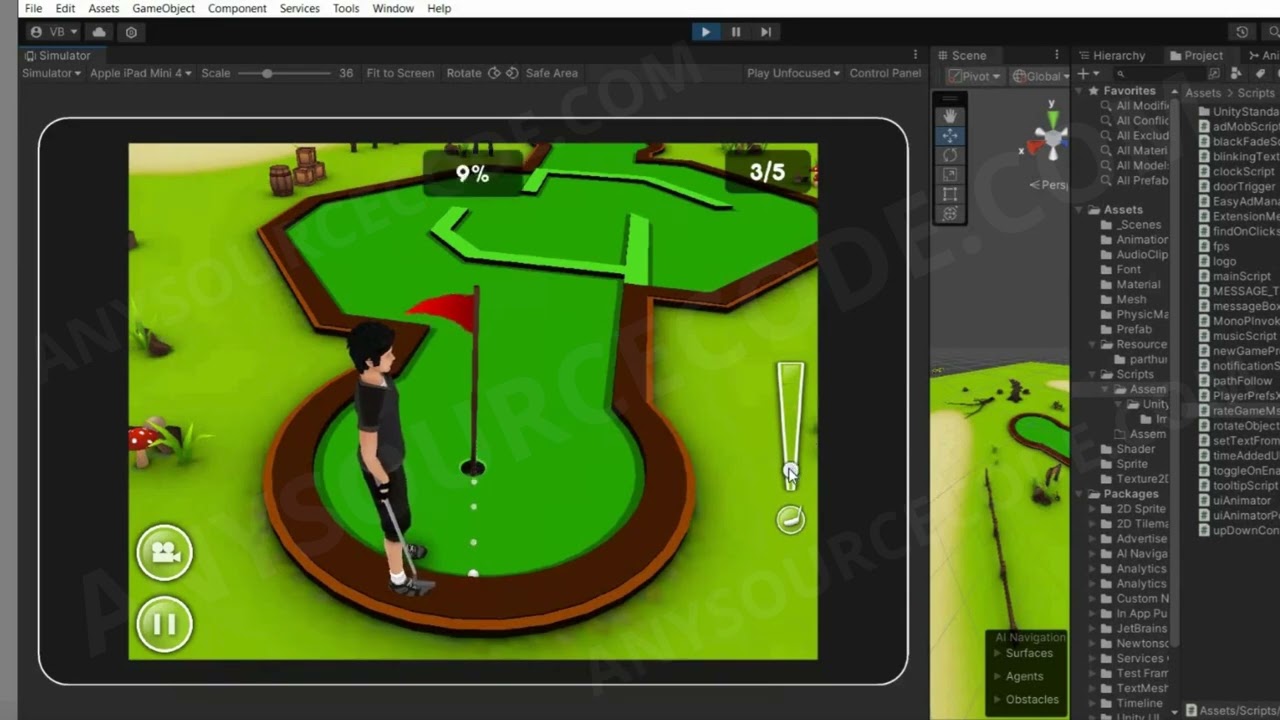The image size is (1280, 720).
Task: Click the in-game shot power meter
Action: (x=791, y=425)
